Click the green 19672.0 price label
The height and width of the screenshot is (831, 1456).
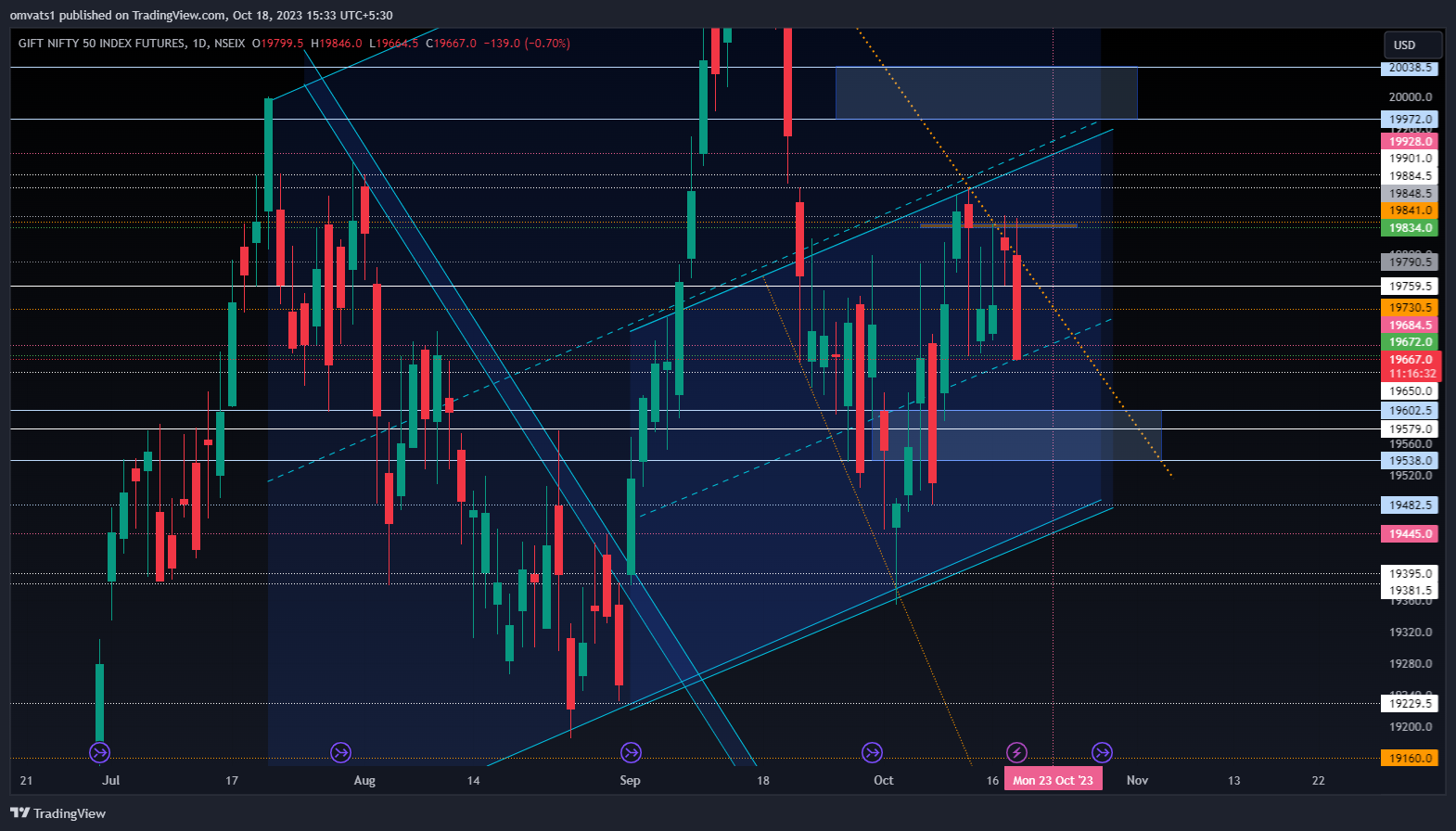pyautogui.click(x=1410, y=341)
